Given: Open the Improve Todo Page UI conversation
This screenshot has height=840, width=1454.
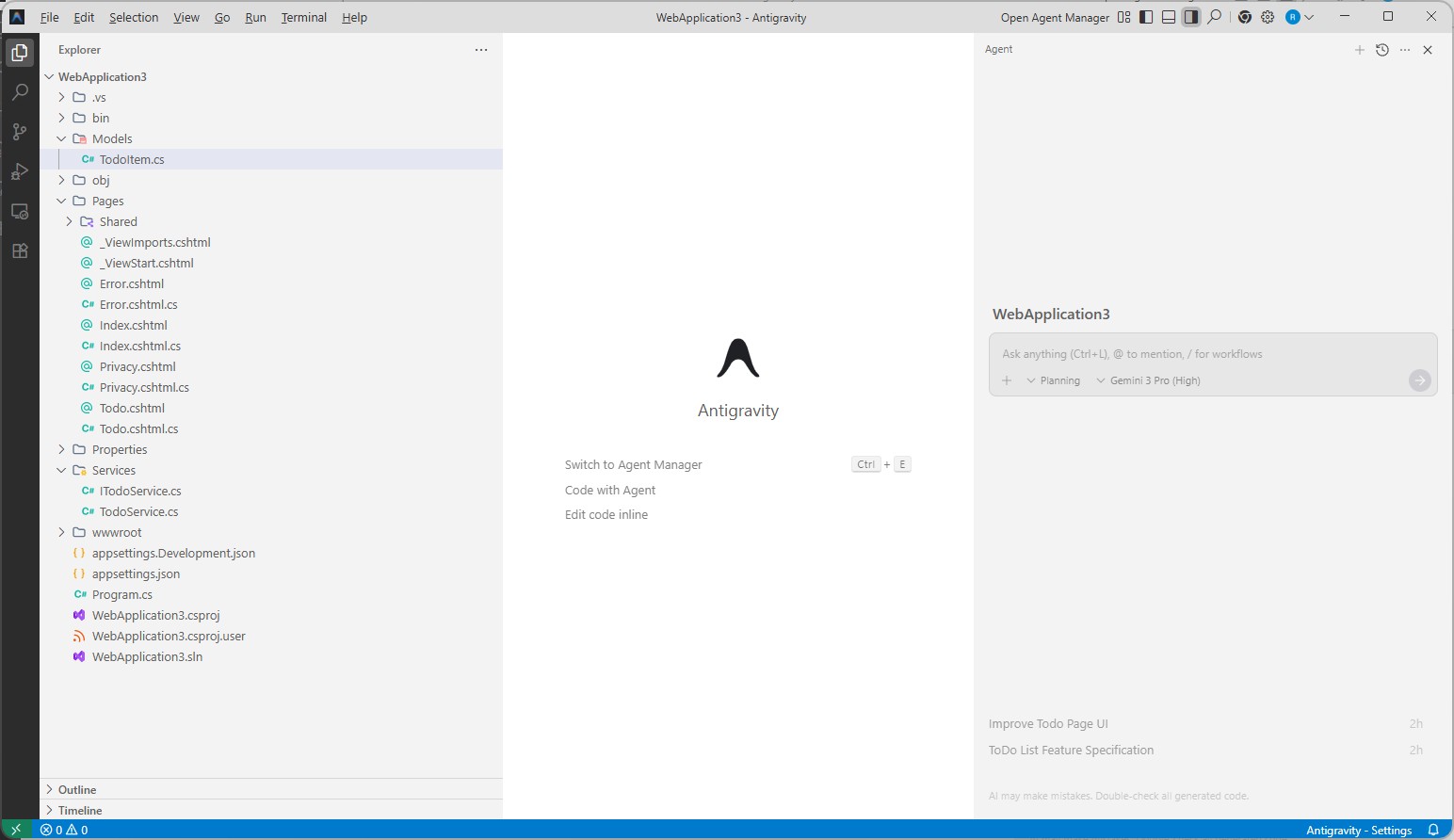Looking at the screenshot, I should click(1206, 723).
